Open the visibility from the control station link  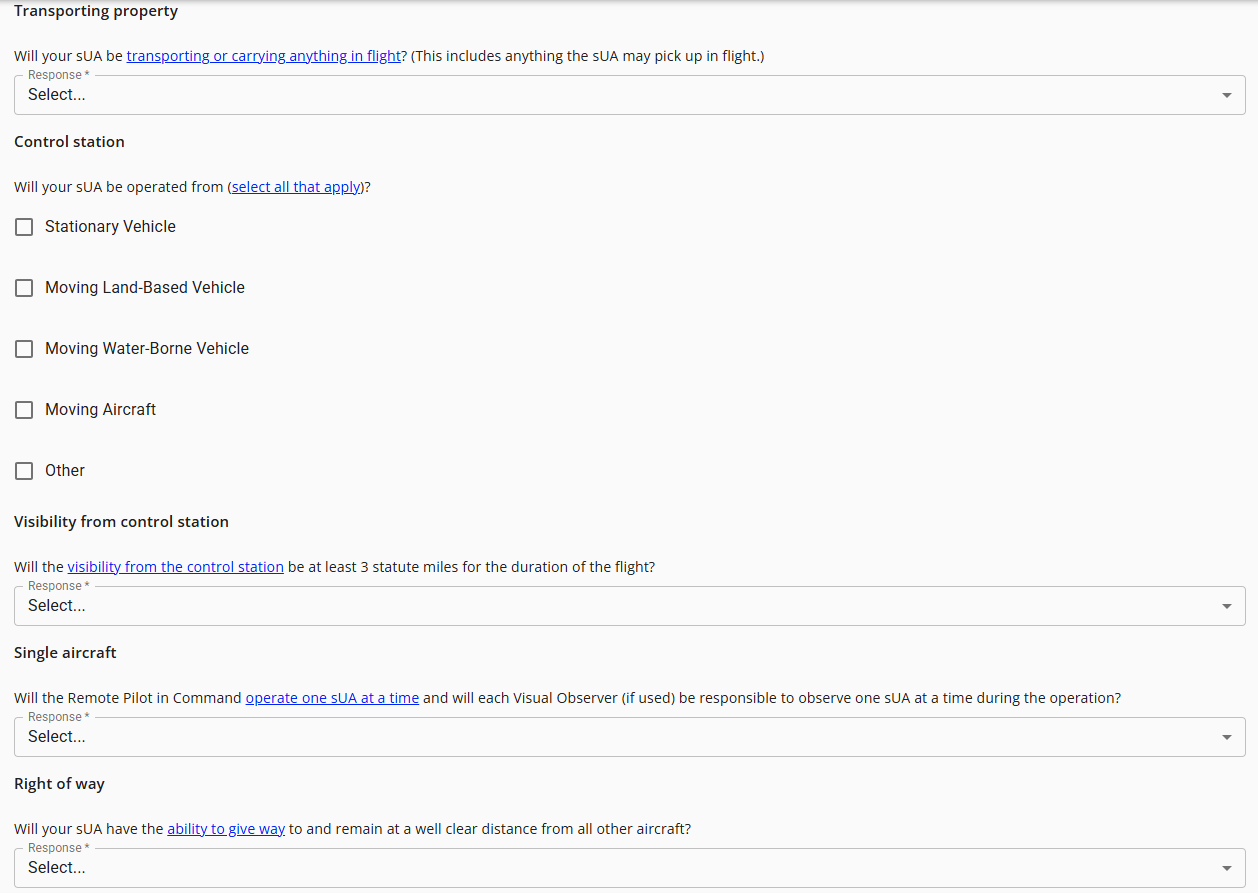pos(175,566)
